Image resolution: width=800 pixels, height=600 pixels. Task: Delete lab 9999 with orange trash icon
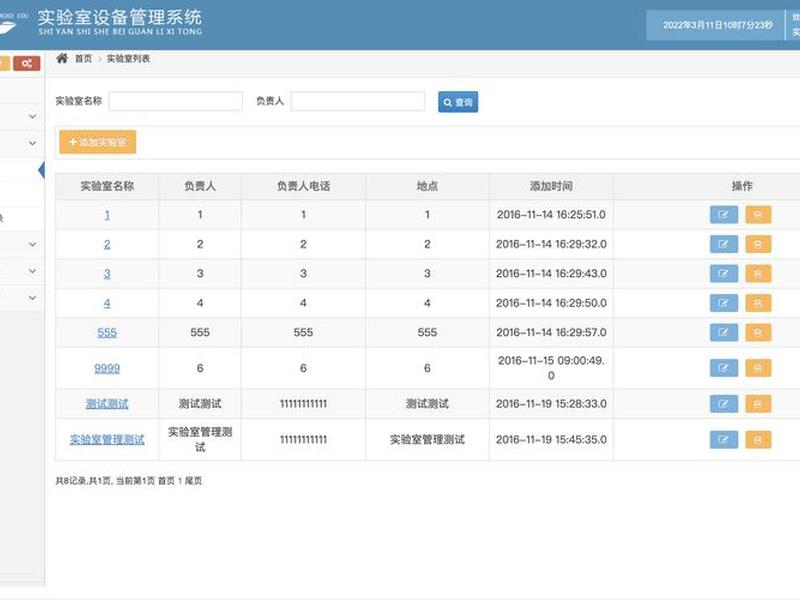click(x=758, y=368)
